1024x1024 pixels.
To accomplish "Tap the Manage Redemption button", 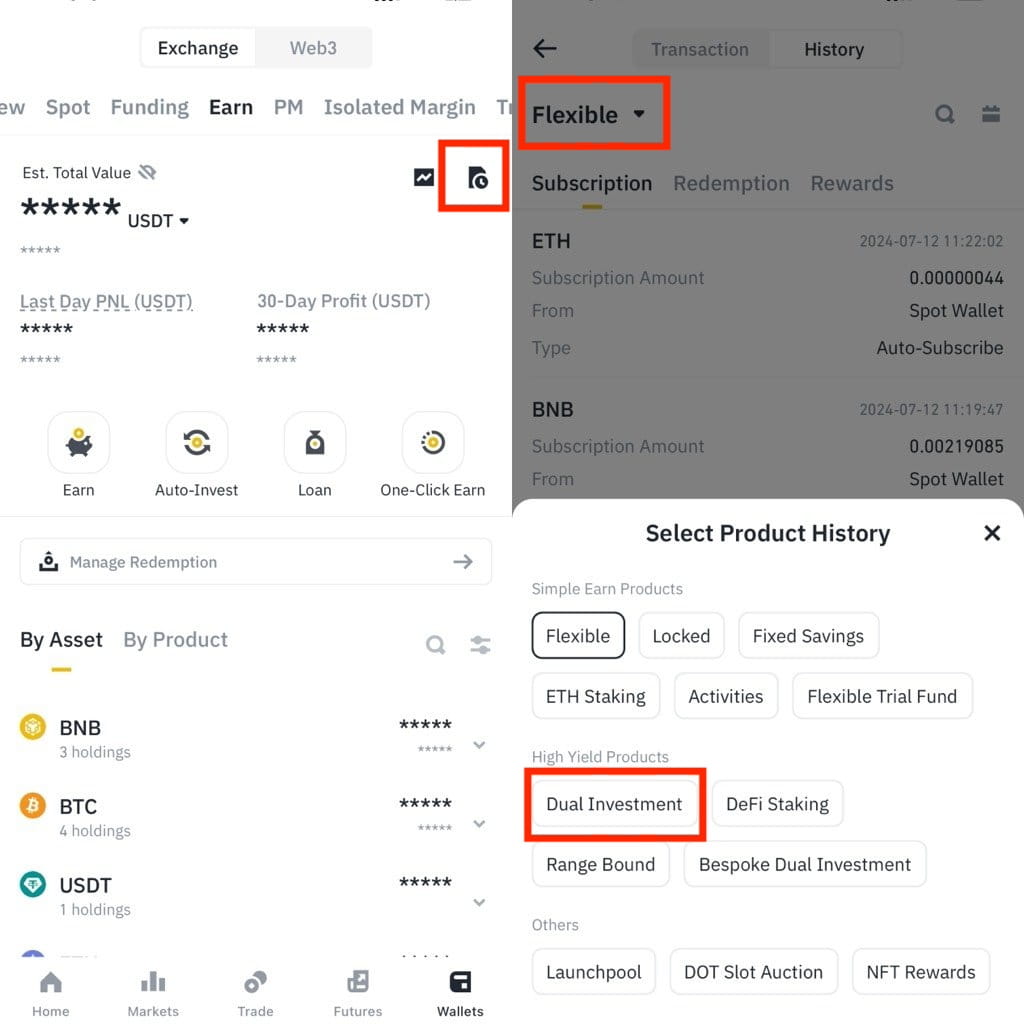I will point(256,562).
